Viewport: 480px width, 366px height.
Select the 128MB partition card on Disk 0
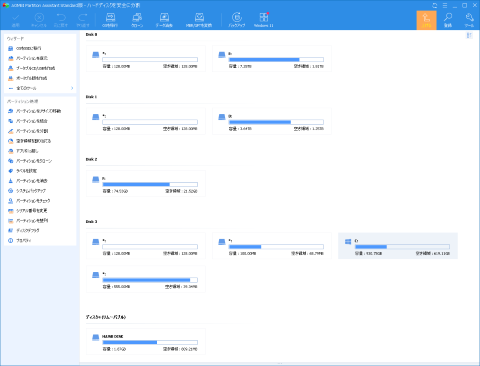146,59
